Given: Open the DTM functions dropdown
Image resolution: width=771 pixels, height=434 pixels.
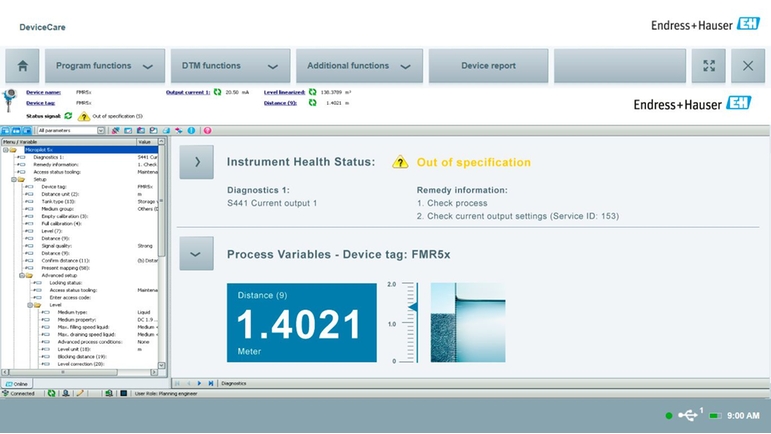Looking at the screenshot, I should (230, 65).
